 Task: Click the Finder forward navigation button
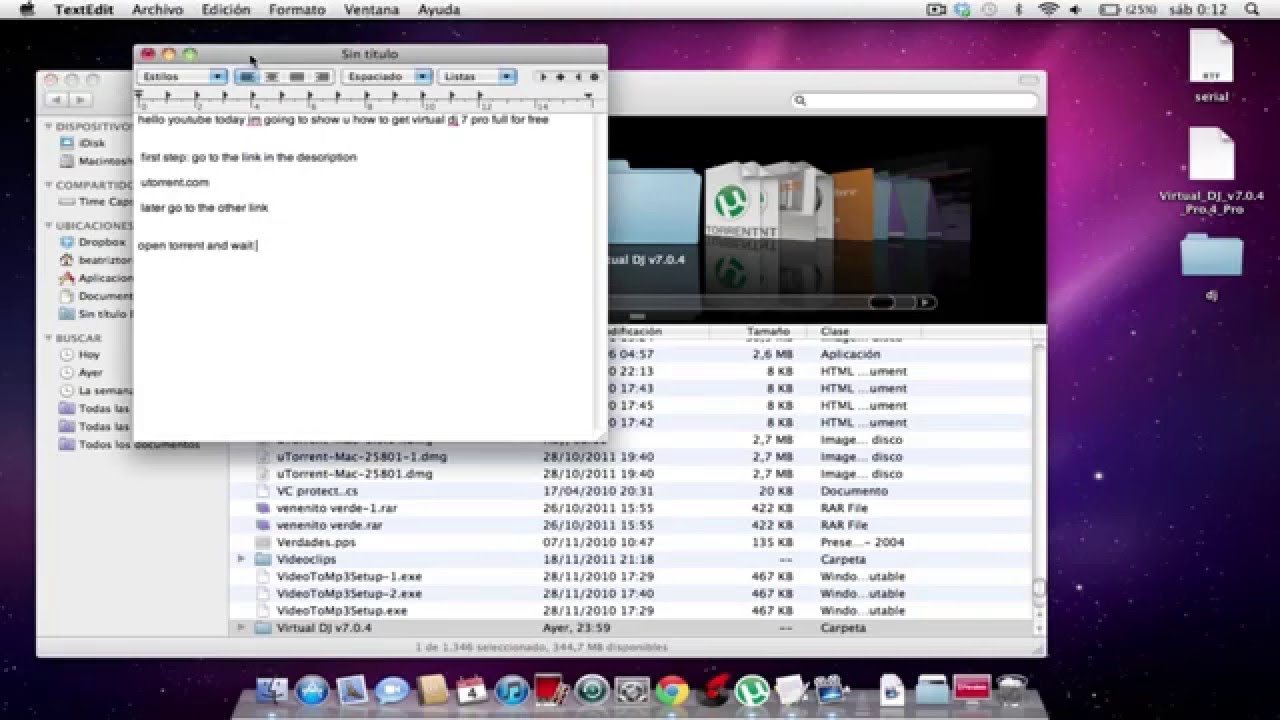80,100
